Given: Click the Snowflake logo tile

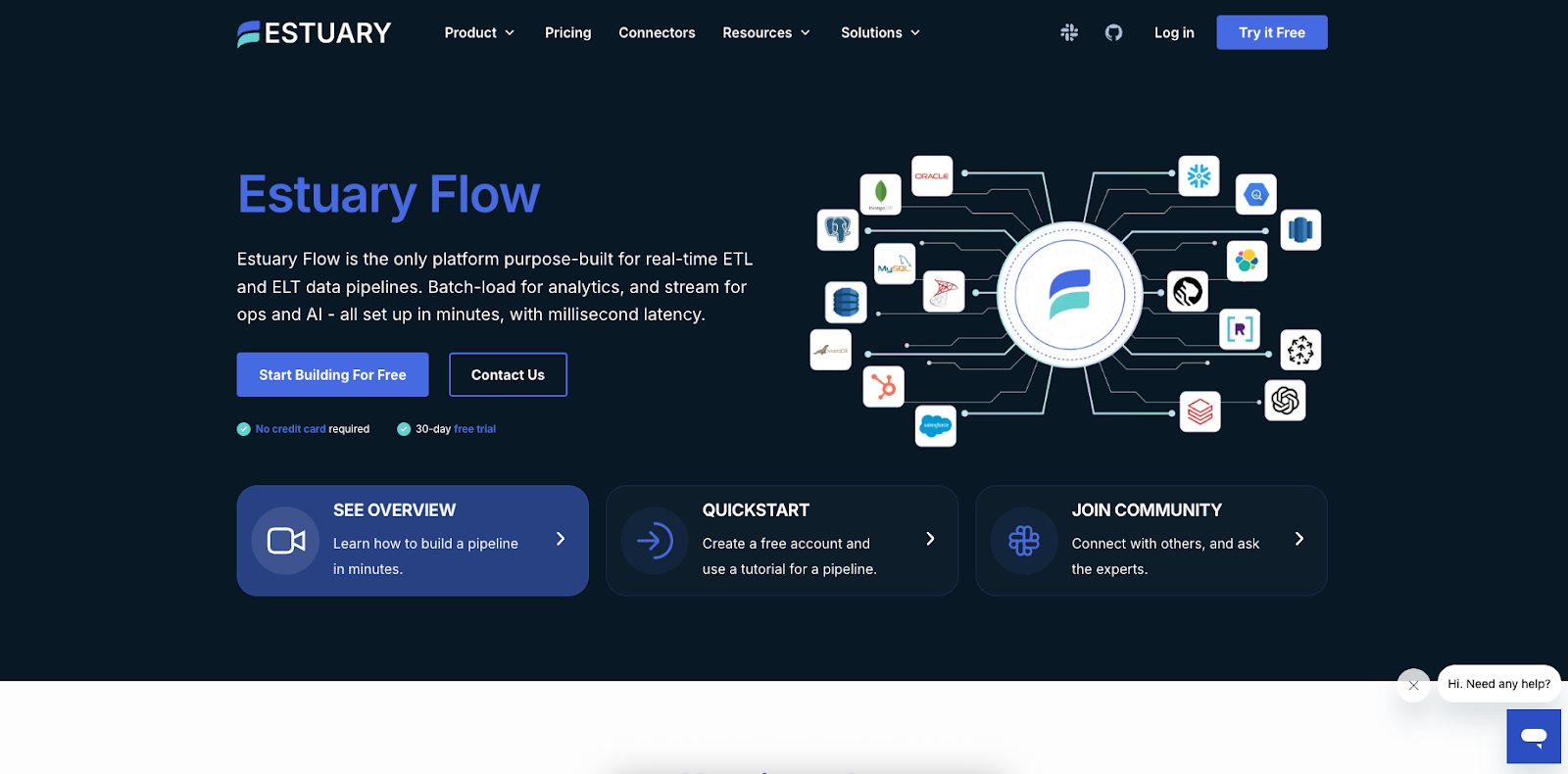Looking at the screenshot, I should [x=1200, y=176].
